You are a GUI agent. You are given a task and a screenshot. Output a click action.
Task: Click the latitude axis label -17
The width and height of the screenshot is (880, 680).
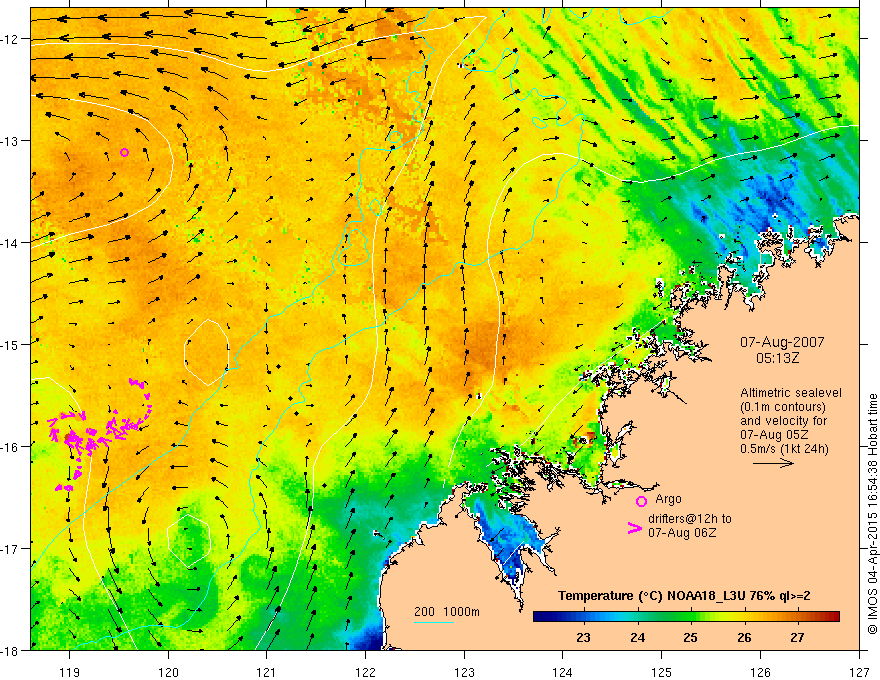tap(11, 549)
